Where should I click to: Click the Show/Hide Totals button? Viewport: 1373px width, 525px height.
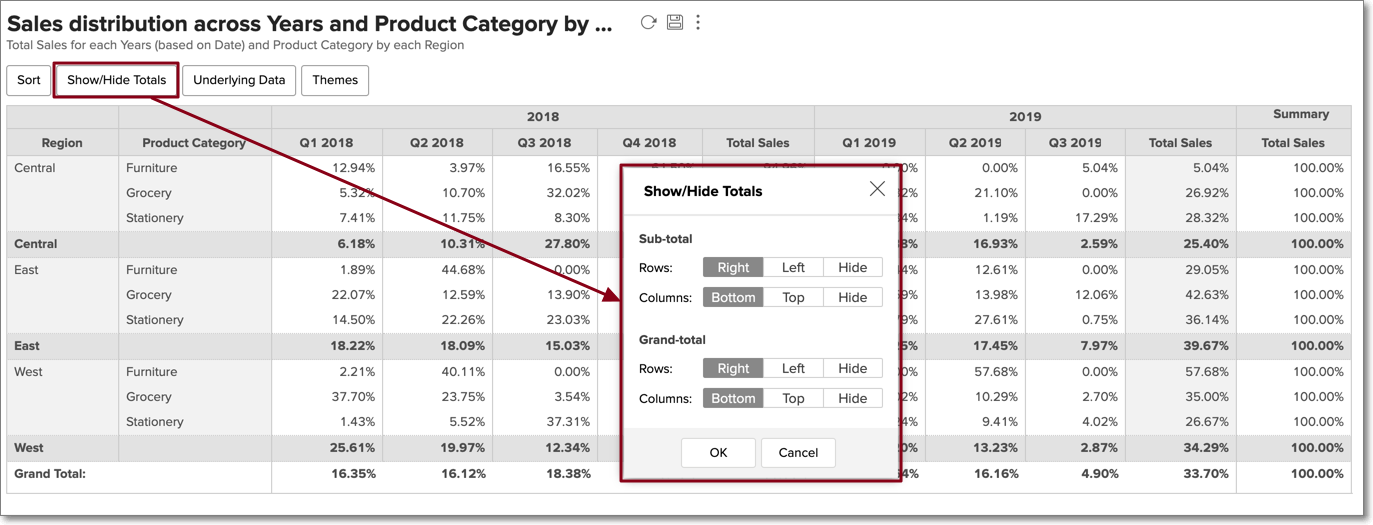pos(117,80)
